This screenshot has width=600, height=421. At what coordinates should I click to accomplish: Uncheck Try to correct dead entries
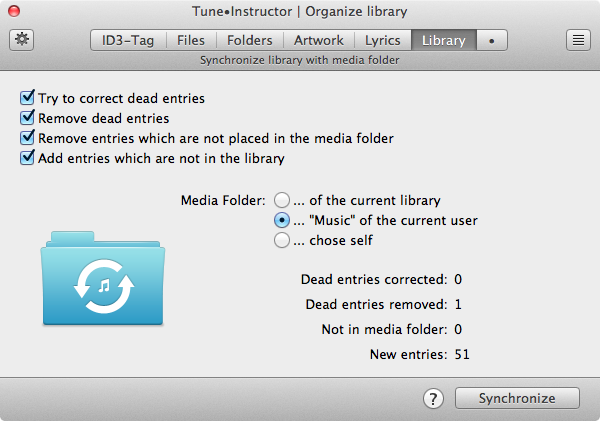tap(27, 98)
